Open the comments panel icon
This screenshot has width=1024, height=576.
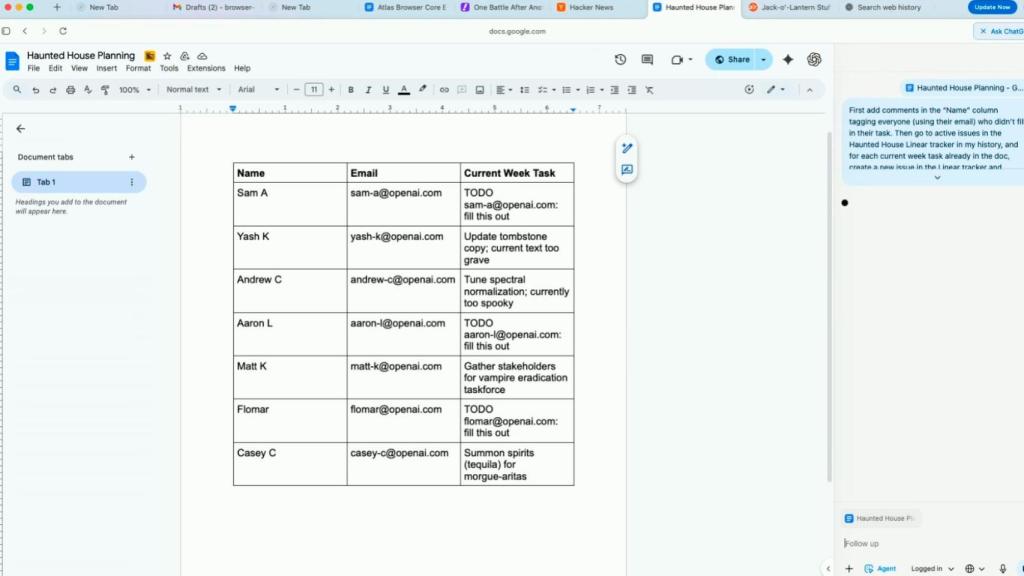pos(646,59)
